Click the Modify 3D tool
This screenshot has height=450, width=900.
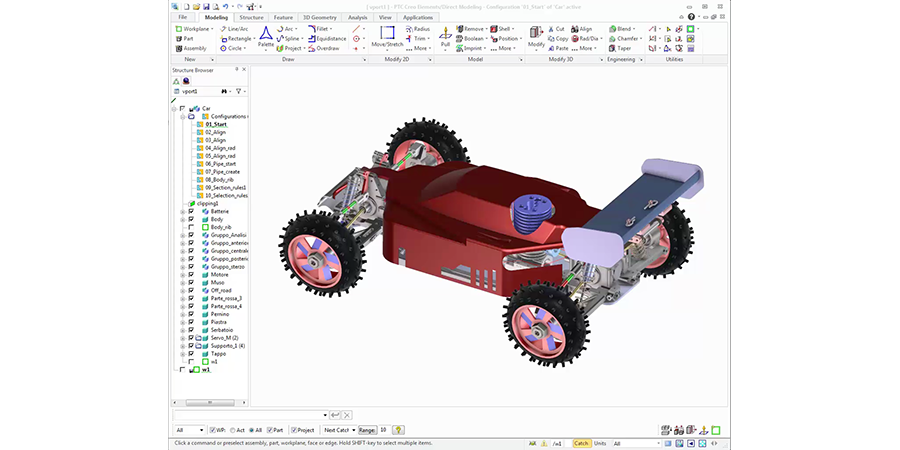coord(537,37)
